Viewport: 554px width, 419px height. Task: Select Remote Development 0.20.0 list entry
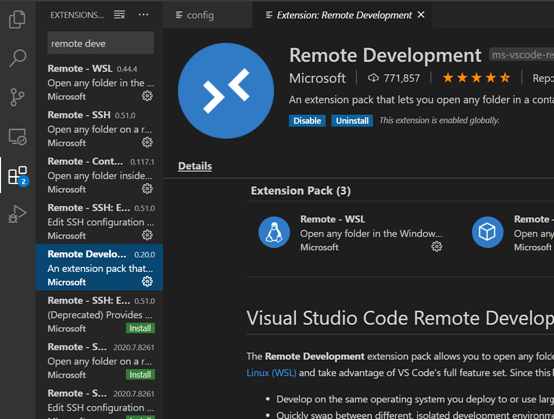(x=99, y=267)
